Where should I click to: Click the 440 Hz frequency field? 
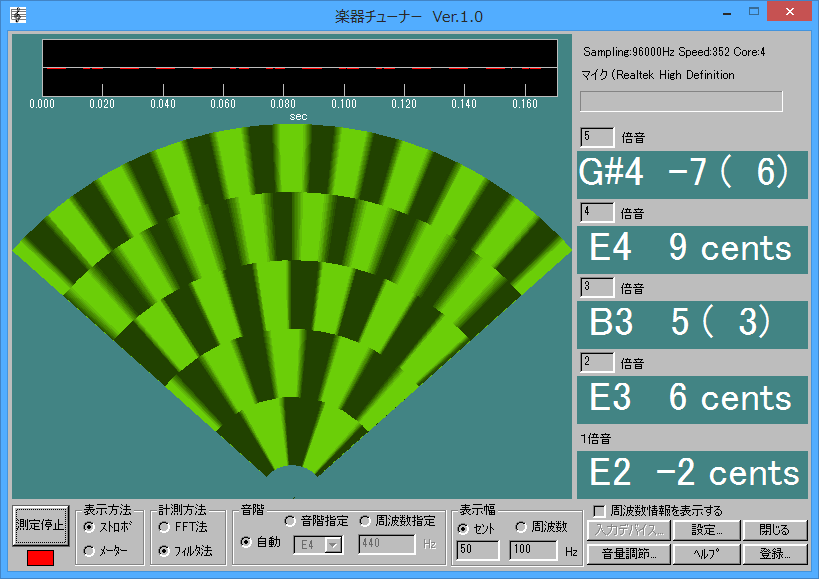coord(386,545)
